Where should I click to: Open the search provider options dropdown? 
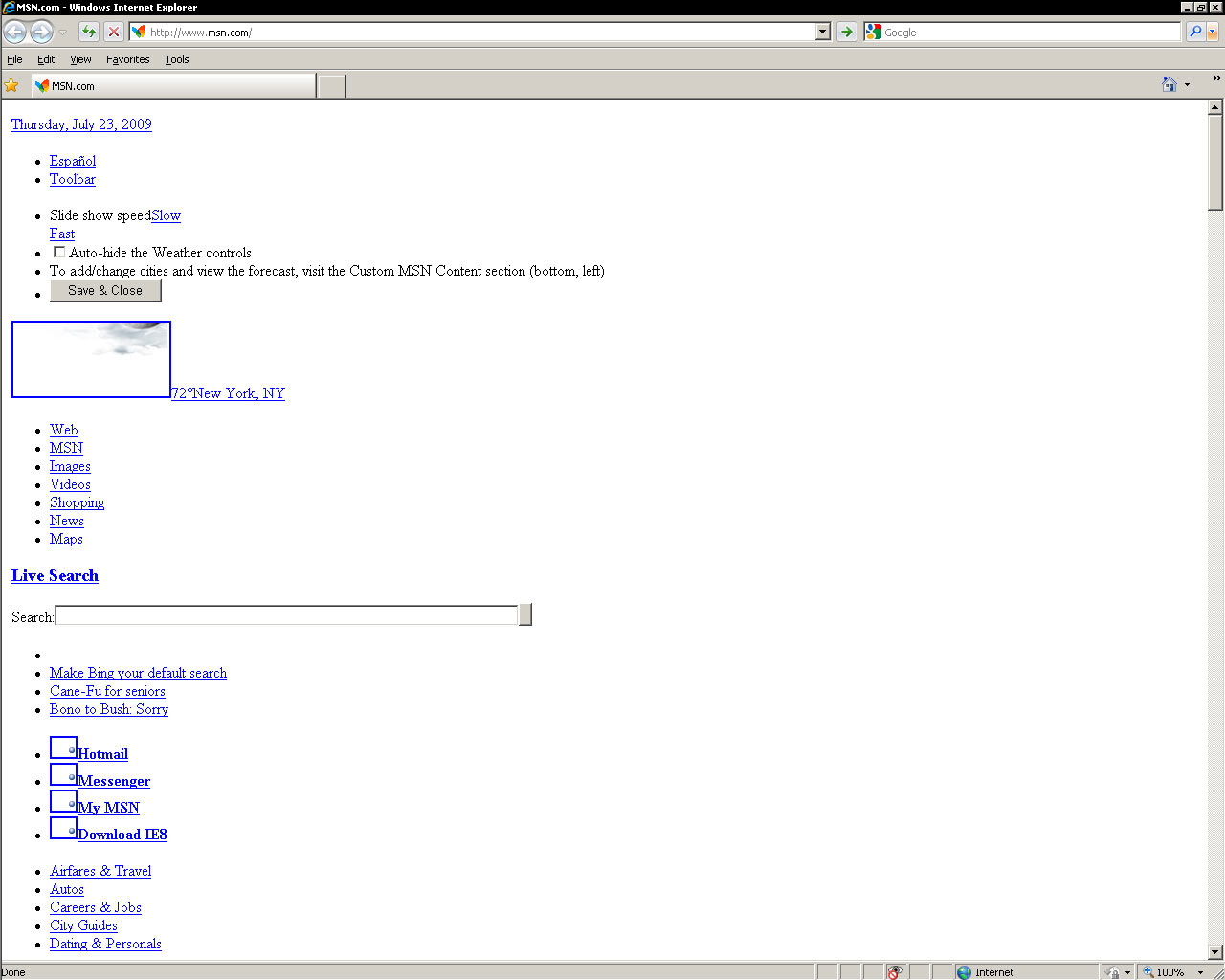click(1213, 32)
